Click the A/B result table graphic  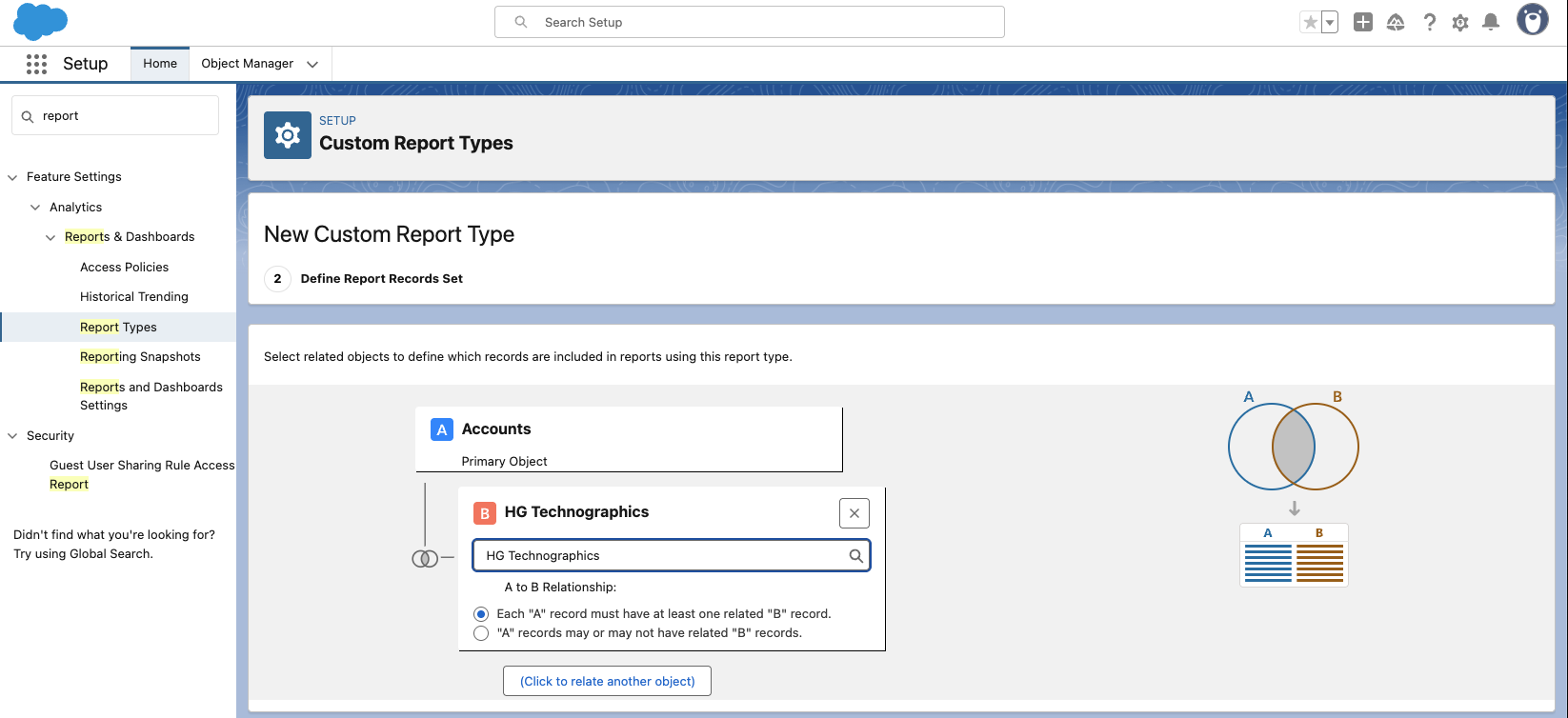1294,555
